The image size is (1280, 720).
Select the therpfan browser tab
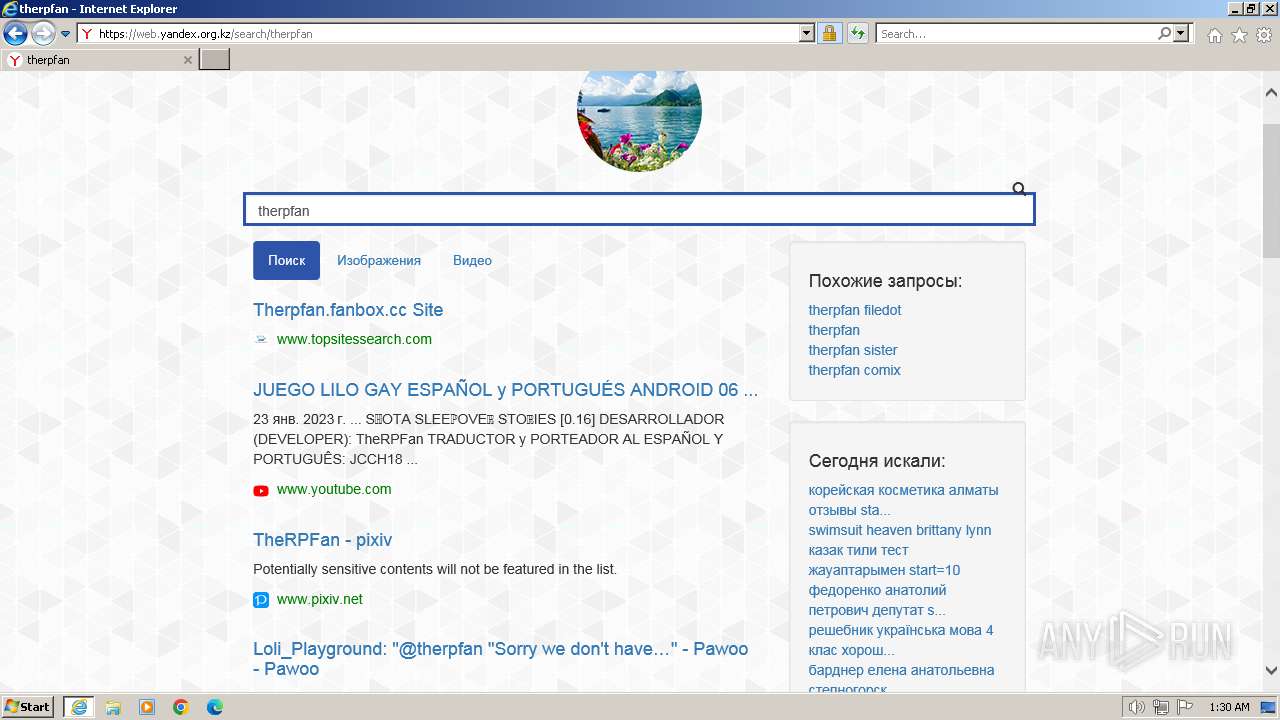point(99,60)
